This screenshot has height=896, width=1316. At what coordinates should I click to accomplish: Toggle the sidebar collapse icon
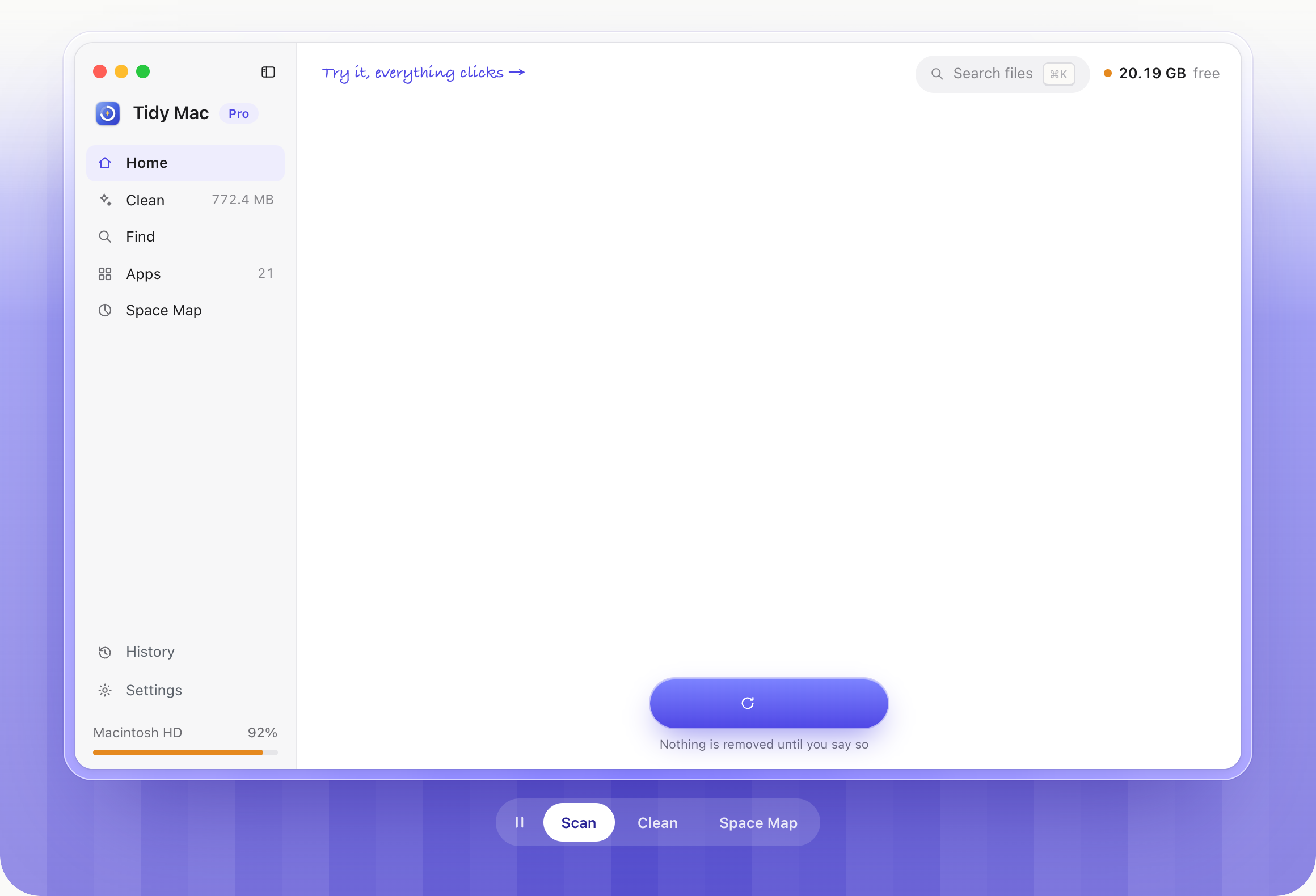point(268,72)
